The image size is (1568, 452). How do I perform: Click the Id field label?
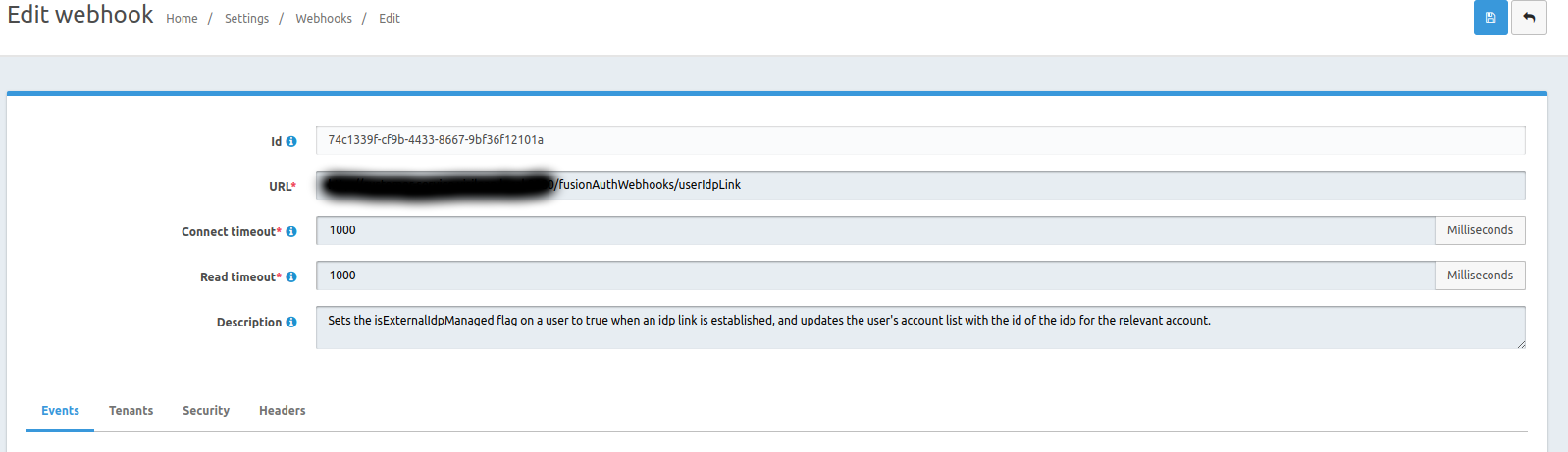(277, 142)
